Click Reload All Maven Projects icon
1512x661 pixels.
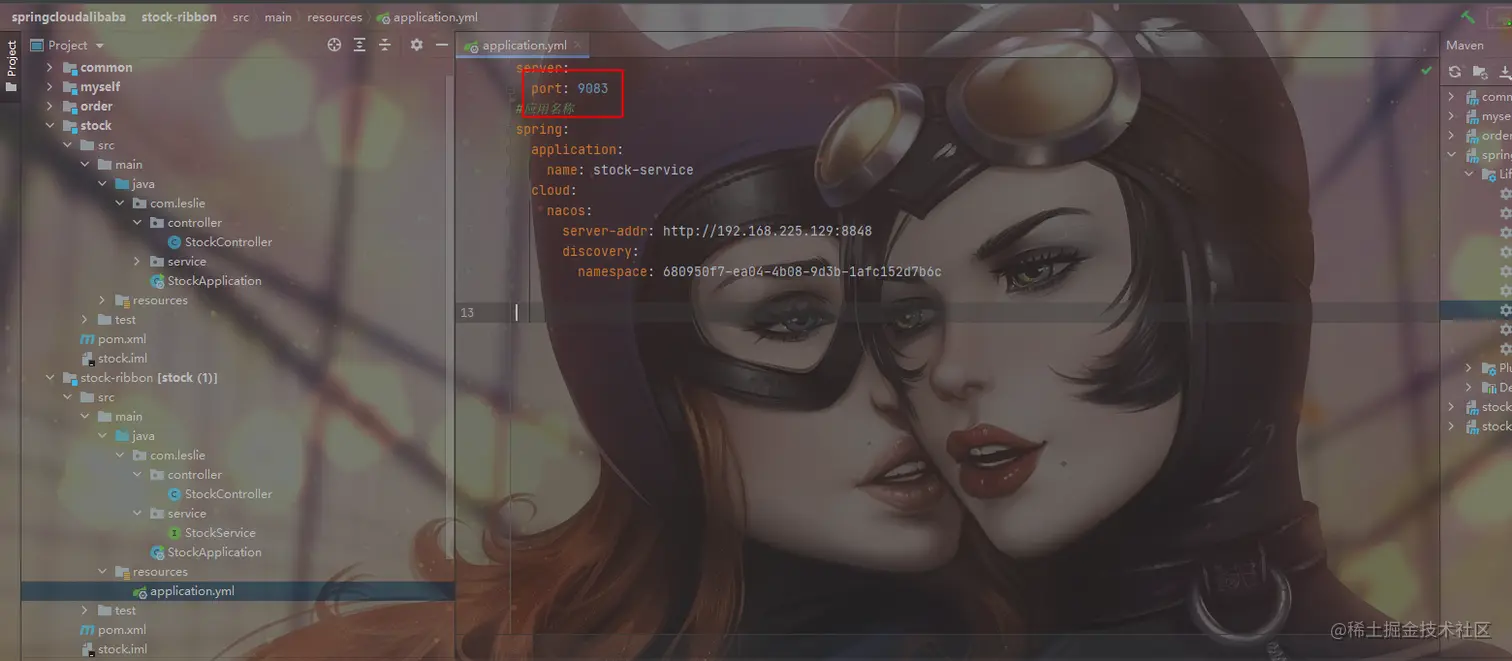pyautogui.click(x=1455, y=72)
